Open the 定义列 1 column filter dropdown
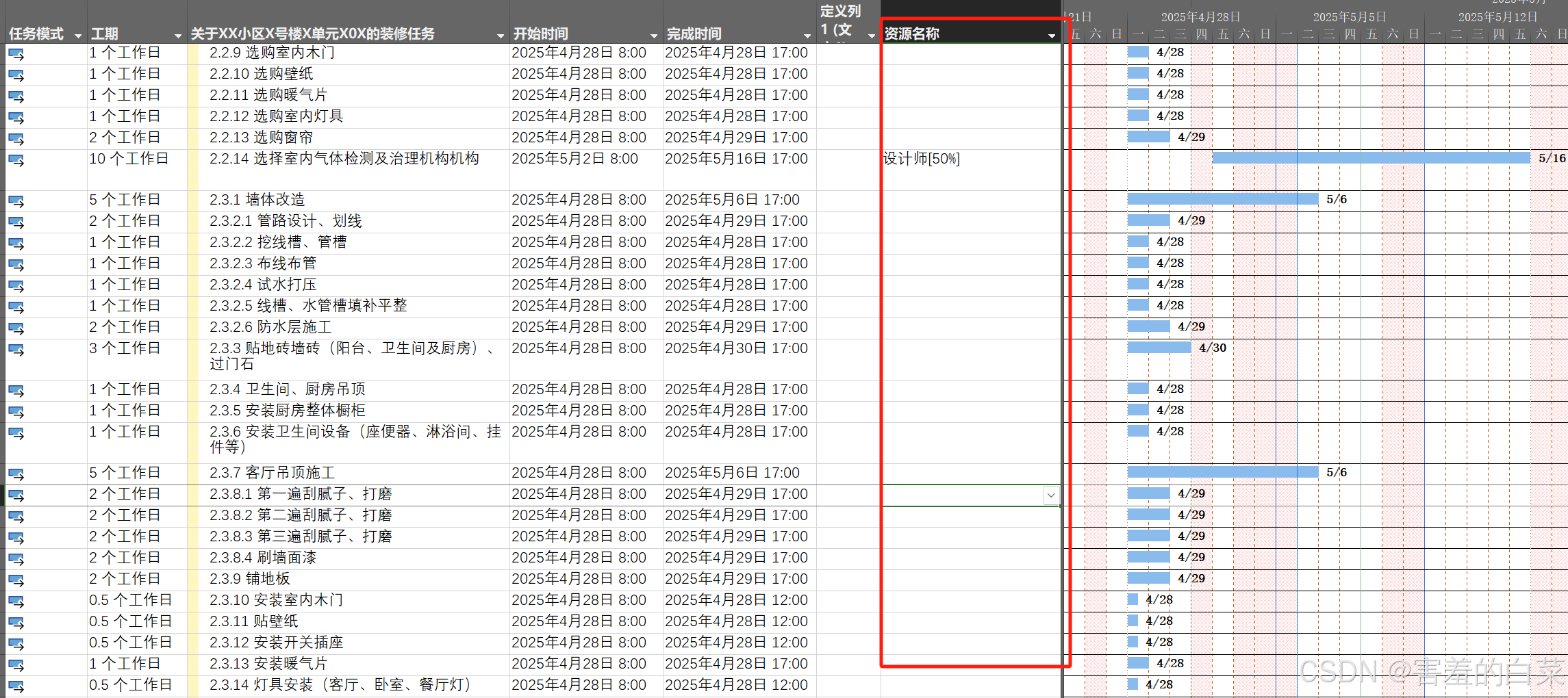Viewport: 1568px width, 698px height. [x=871, y=35]
